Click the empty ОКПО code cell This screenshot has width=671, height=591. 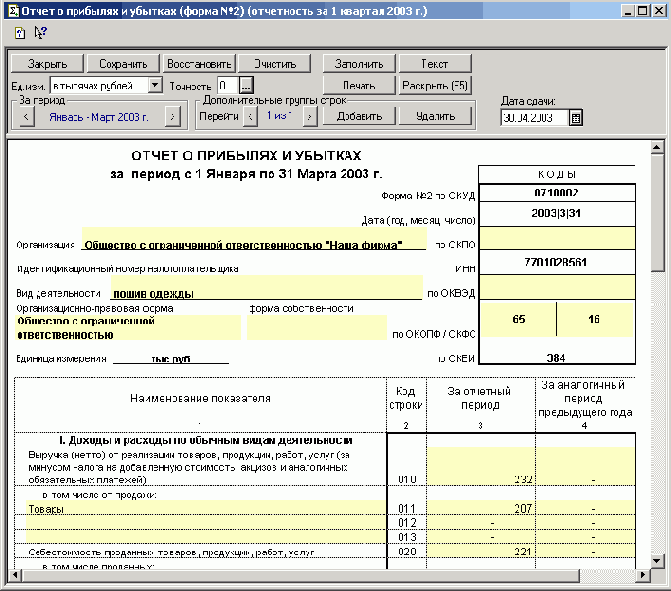tap(557, 238)
